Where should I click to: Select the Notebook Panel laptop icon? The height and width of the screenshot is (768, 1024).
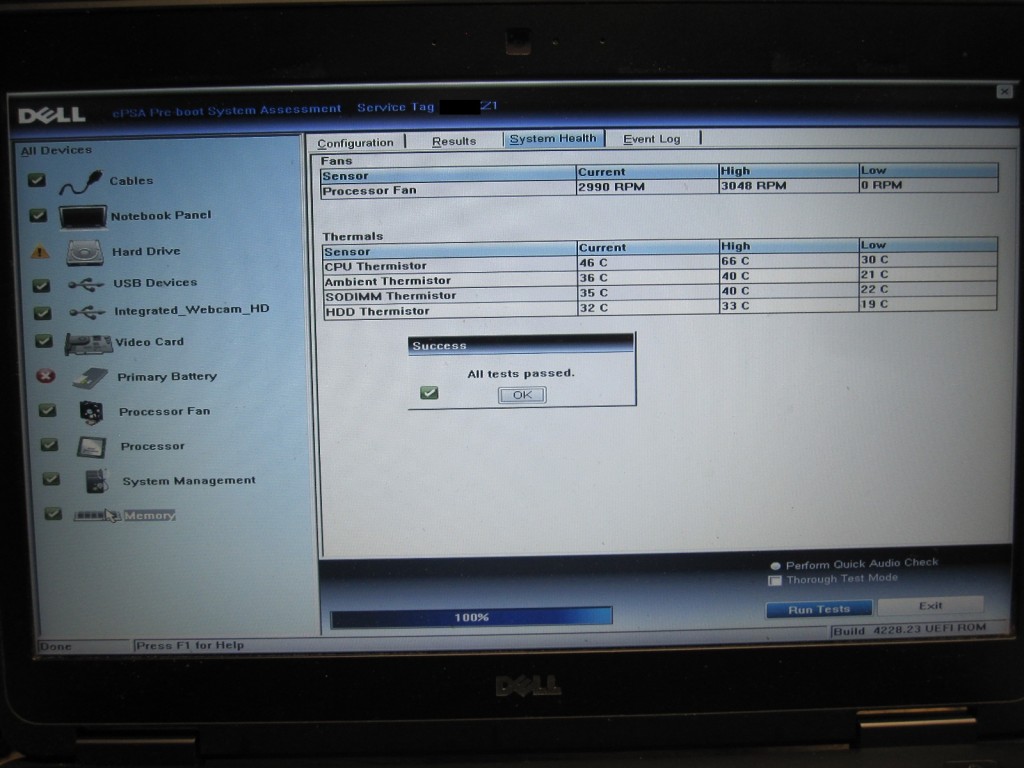pyautogui.click(x=83, y=217)
